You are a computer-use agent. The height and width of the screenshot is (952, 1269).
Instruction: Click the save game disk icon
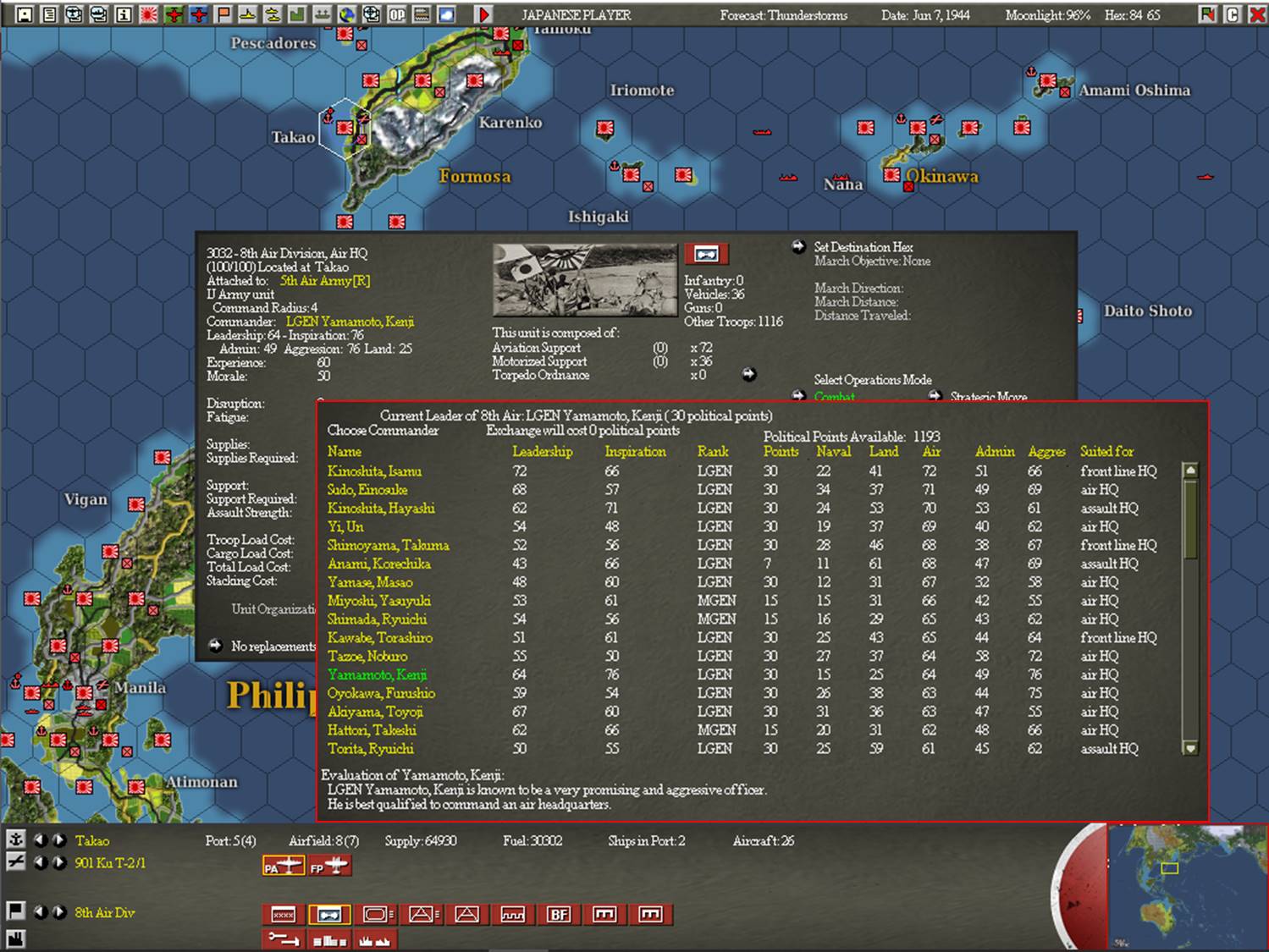click(x=25, y=14)
